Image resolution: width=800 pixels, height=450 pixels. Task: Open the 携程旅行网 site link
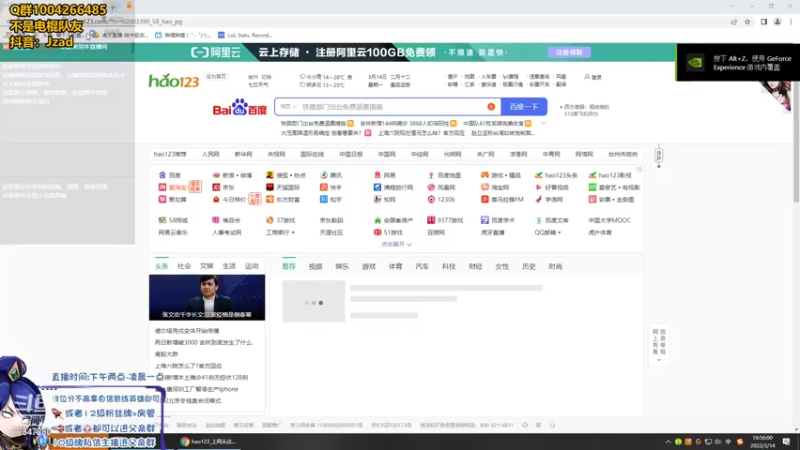pyautogui.click(x=393, y=187)
